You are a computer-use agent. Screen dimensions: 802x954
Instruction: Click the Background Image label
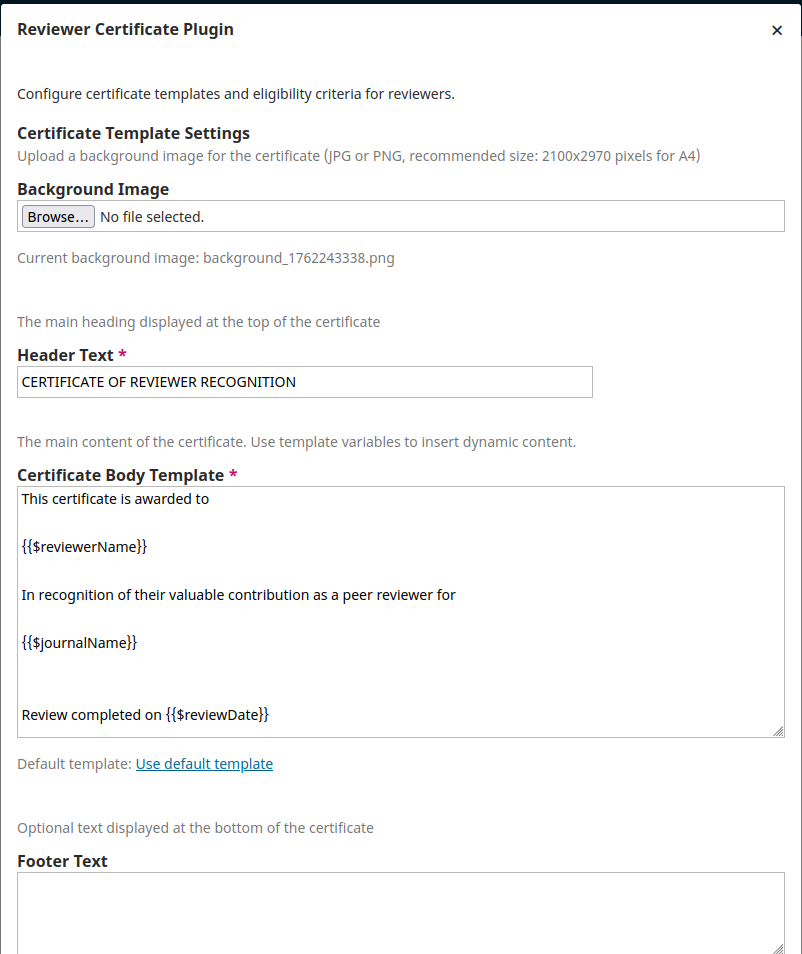(x=93, y=189)
